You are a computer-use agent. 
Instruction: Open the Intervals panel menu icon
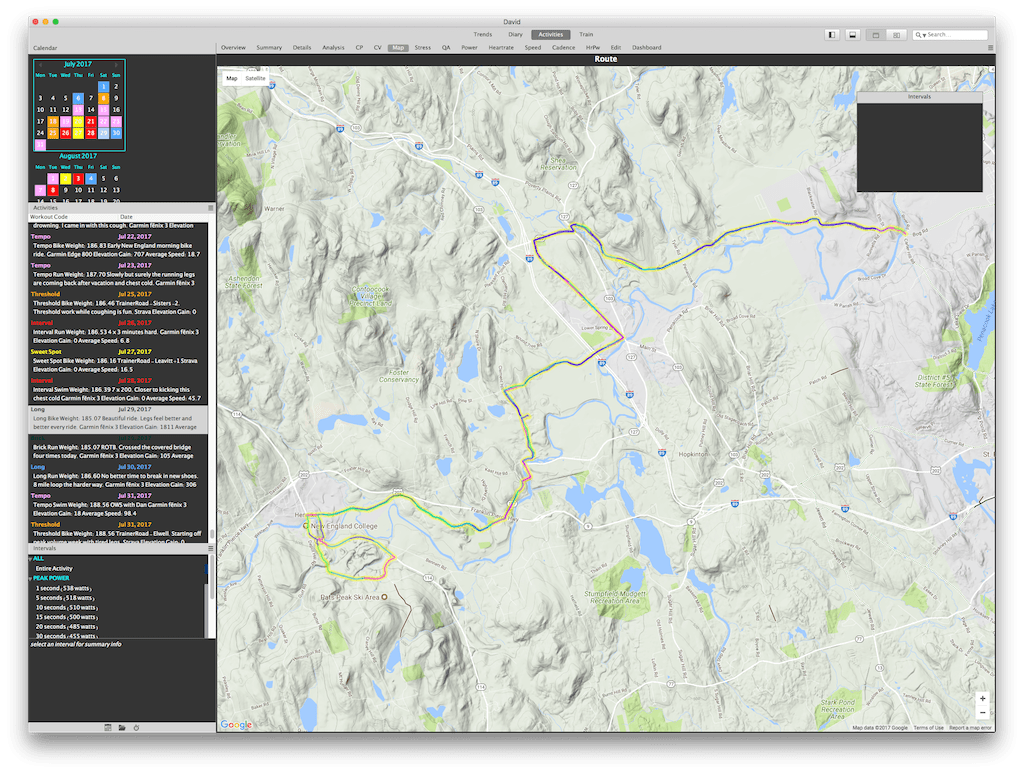pos(210,548)
